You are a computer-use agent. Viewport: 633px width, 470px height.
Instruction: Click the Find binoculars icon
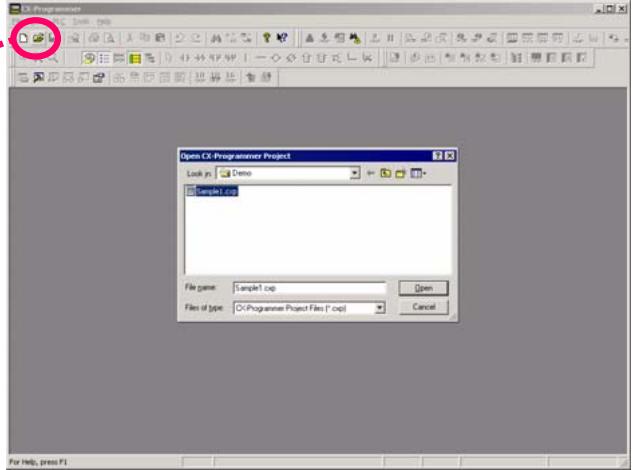pos(216,38)
